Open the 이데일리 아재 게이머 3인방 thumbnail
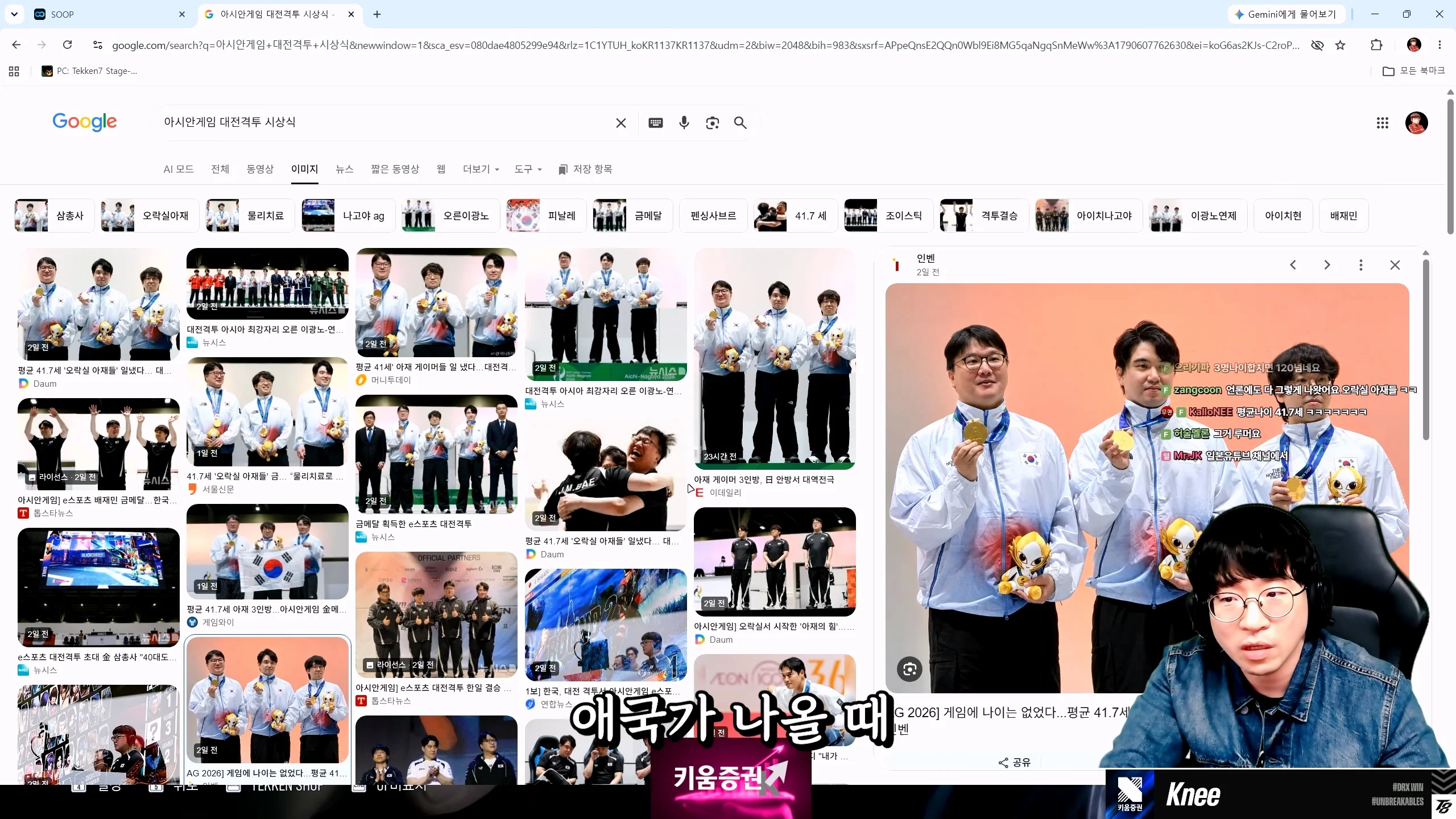 [775, 358]
